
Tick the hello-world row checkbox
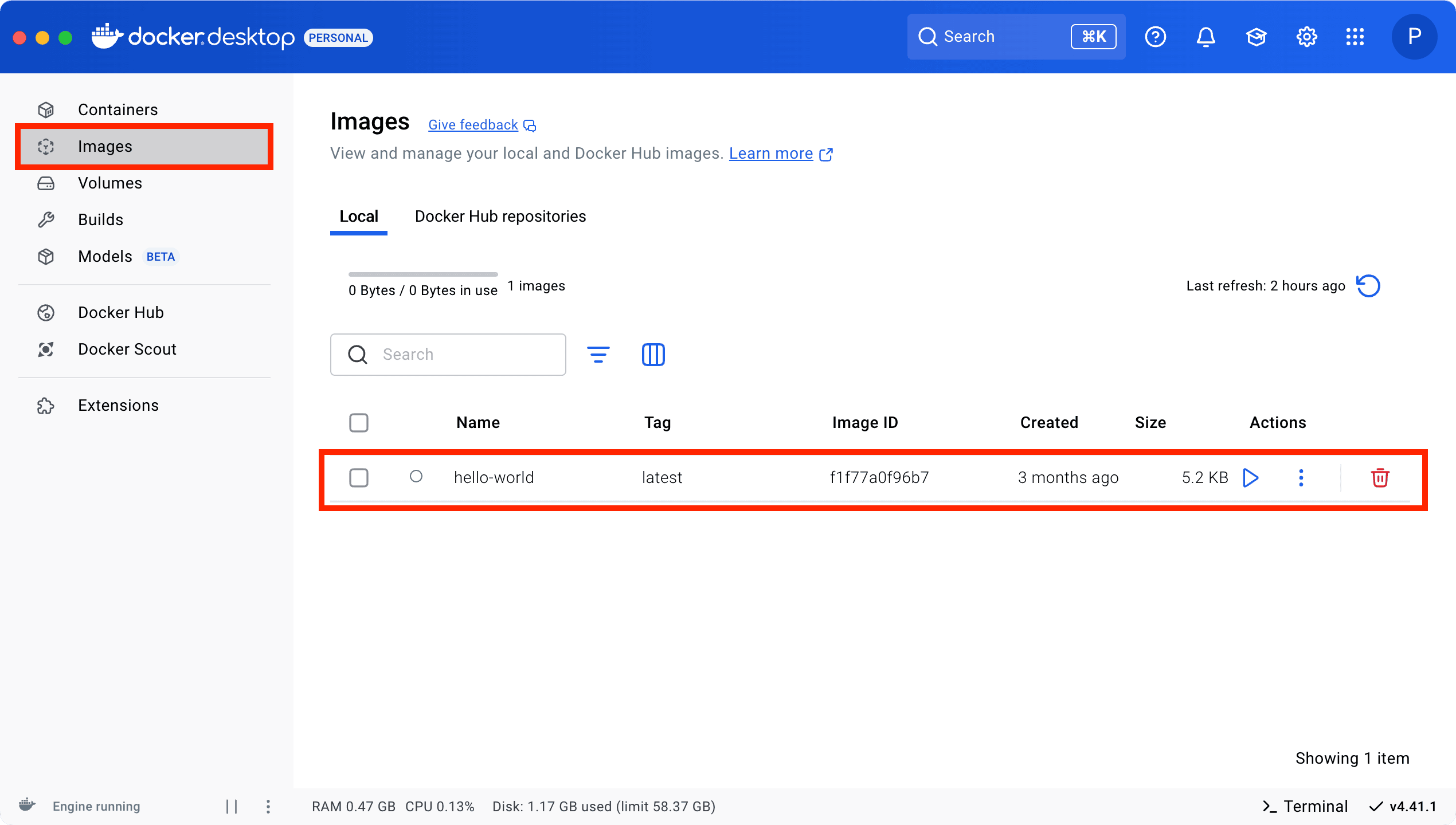(359, 478)
